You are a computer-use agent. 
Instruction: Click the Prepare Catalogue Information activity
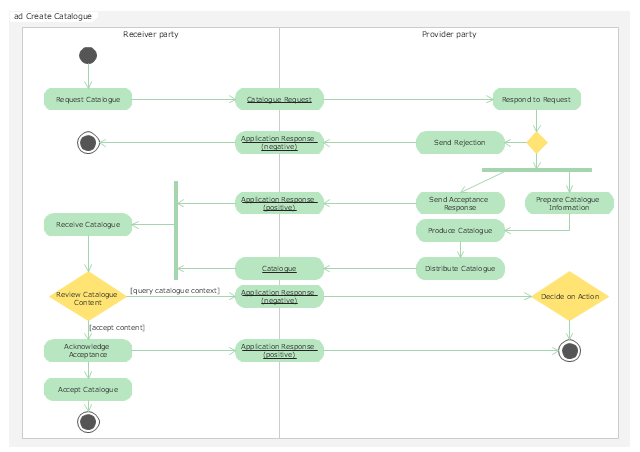569,203
